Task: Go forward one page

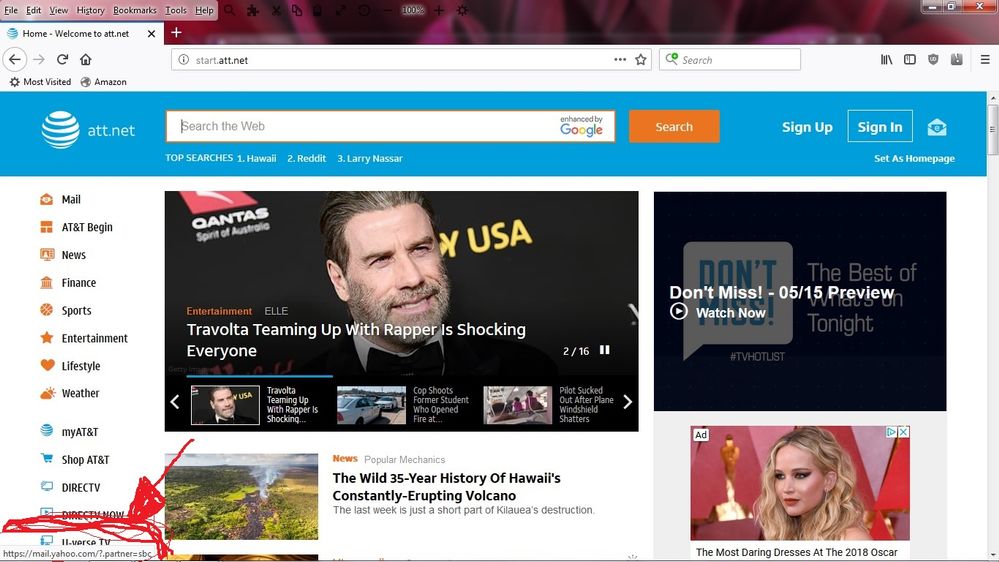Action: (39, 59)
